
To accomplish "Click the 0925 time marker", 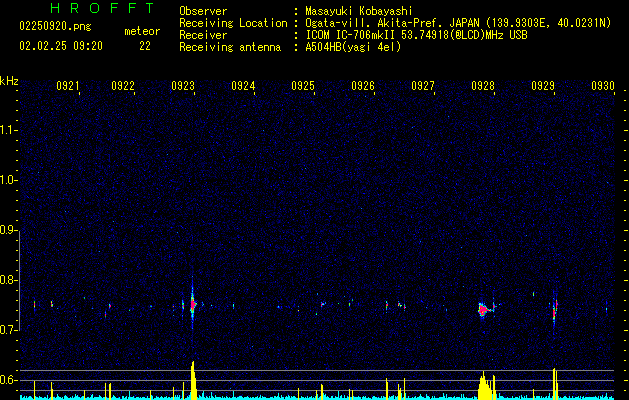I will (x=302, y=86).
